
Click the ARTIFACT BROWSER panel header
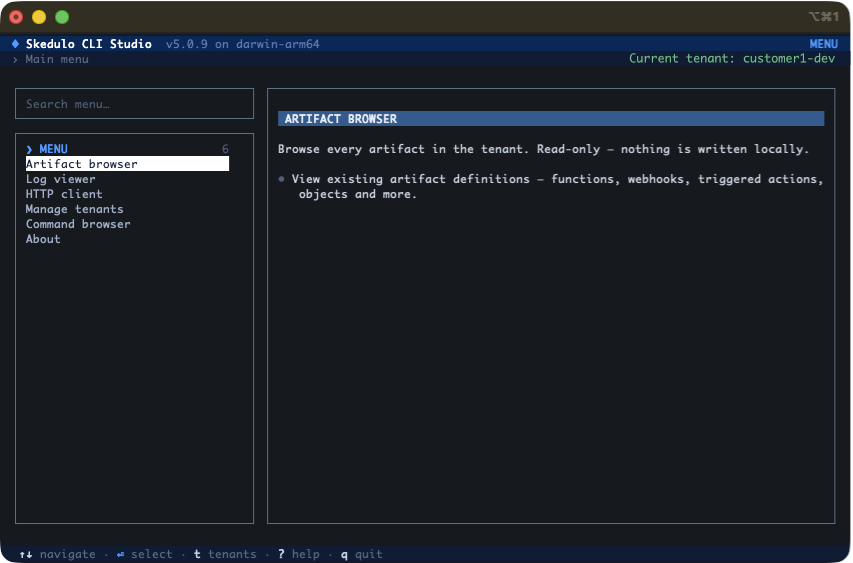click(551, 119)
